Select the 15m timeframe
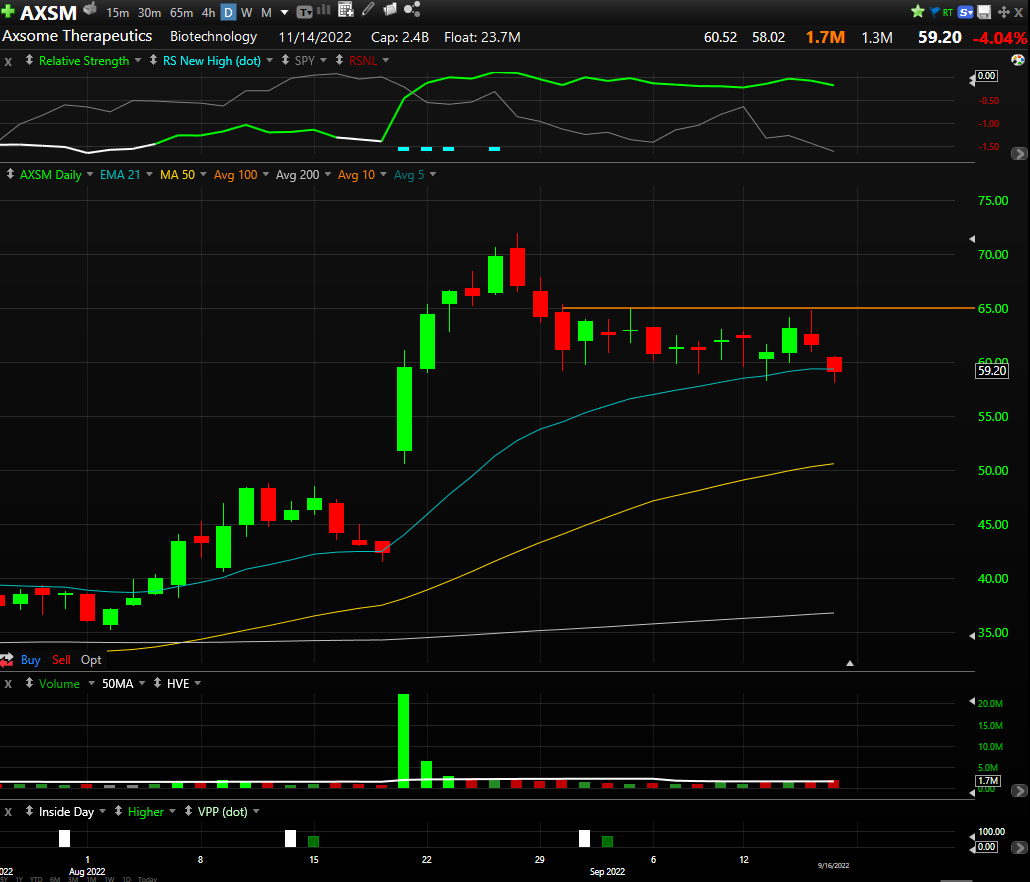Screen dimensions: 1030x882 (x=118, y=12)
